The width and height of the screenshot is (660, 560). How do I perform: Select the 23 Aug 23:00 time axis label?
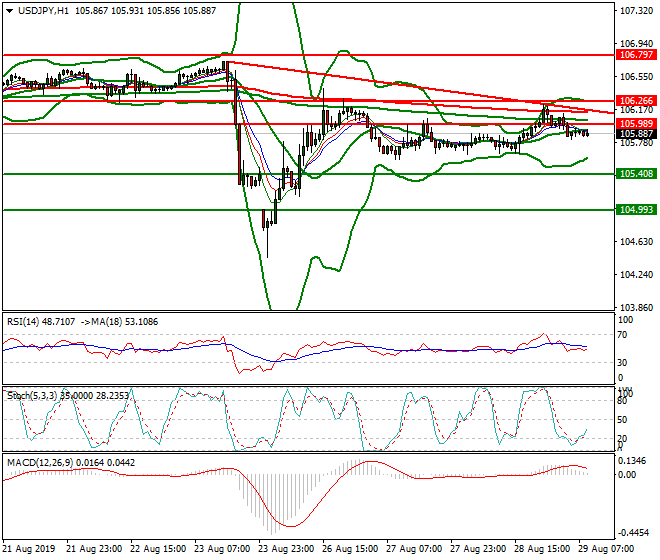point(286,549)
